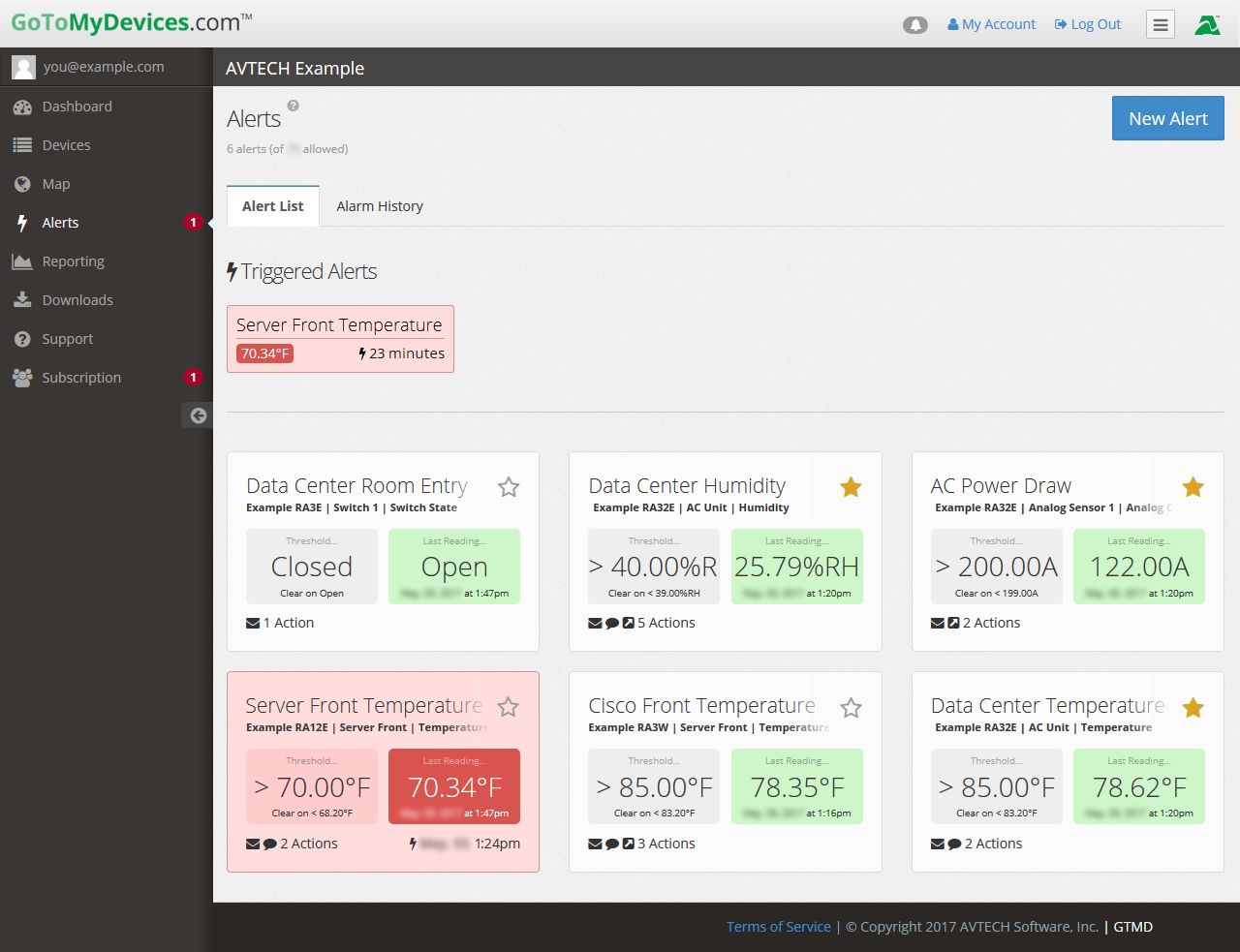Toggle favorite star on Cisco Front Temperature

[851, 708]
